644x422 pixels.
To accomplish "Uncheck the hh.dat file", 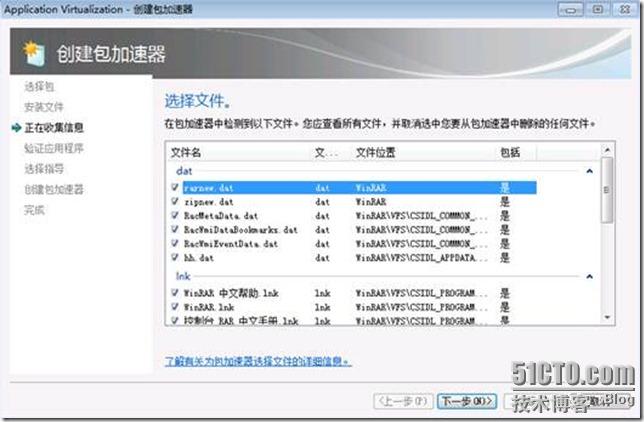I will (175, 257).
